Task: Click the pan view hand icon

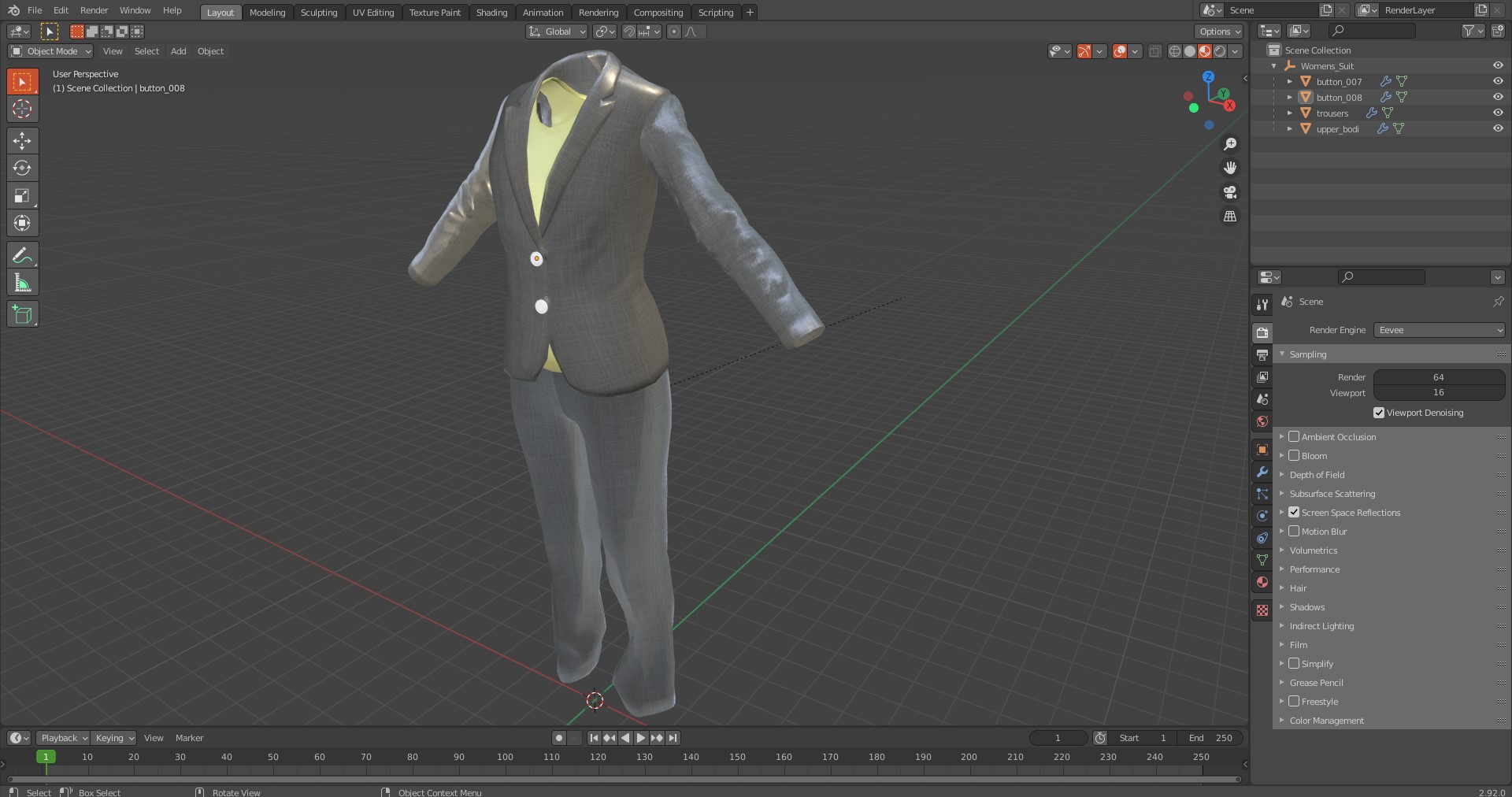Action: 1230,168
